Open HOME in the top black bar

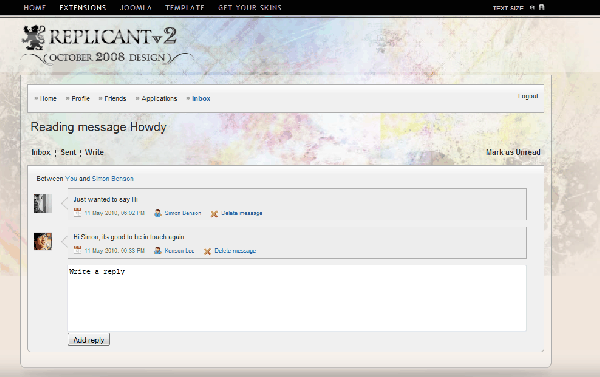tap(35, 7)
